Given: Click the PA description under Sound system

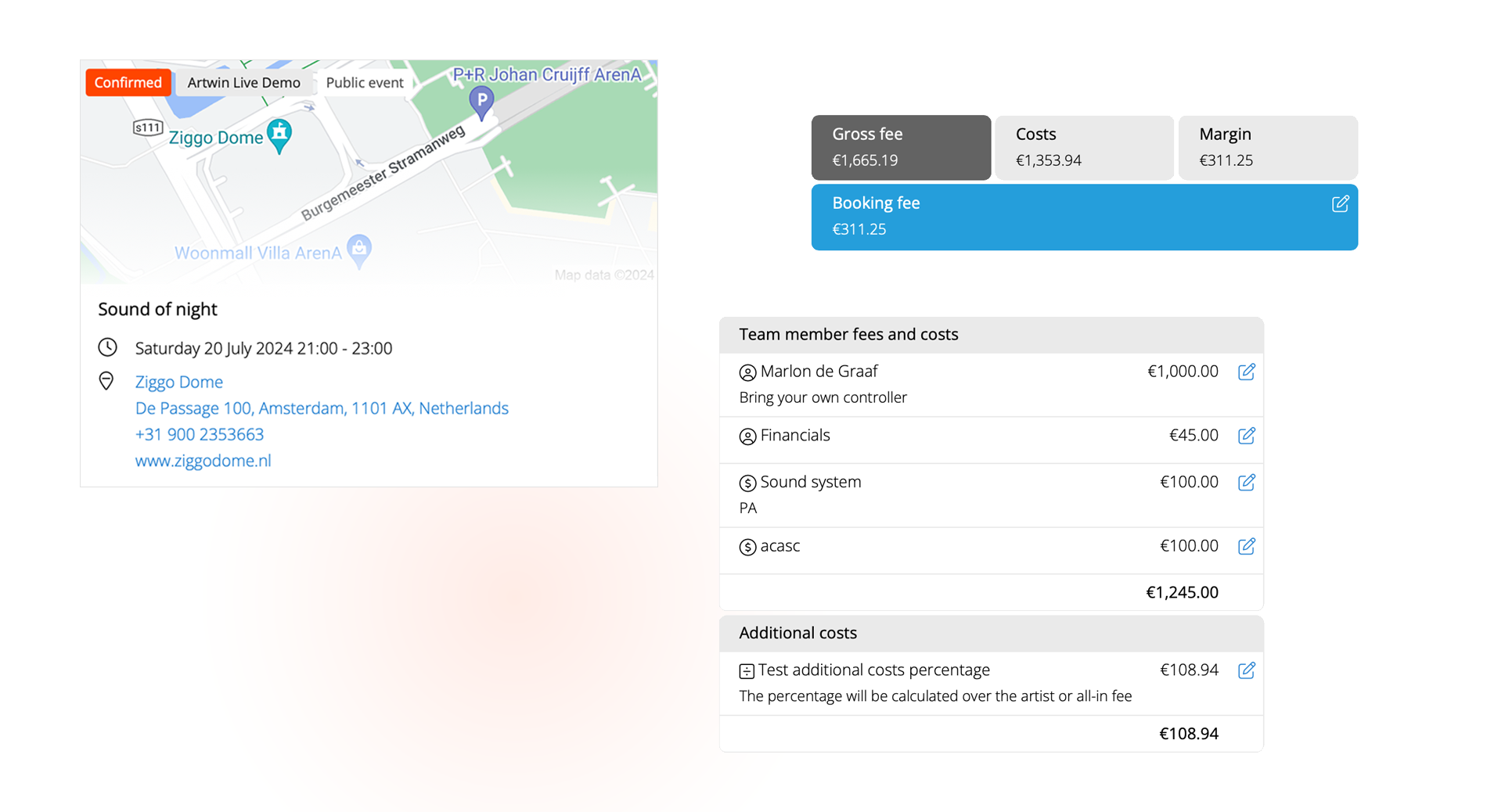Looking at the screenshot, I should 748,508.
